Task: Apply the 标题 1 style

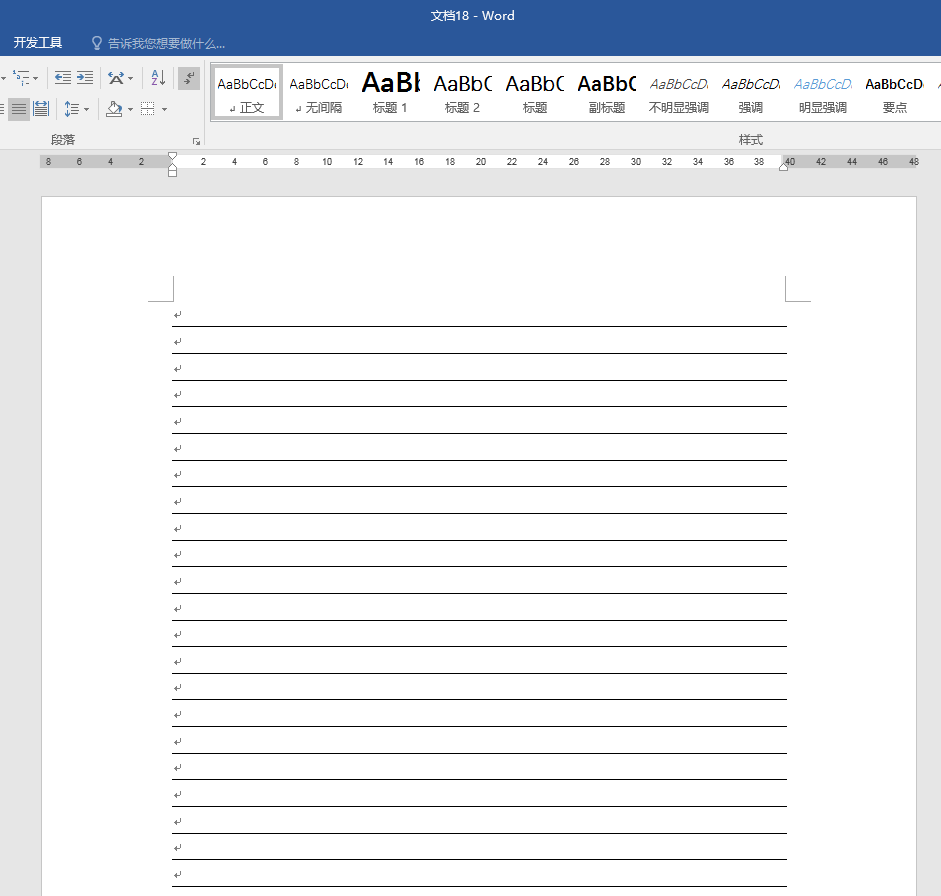Action: click(390, 92)
